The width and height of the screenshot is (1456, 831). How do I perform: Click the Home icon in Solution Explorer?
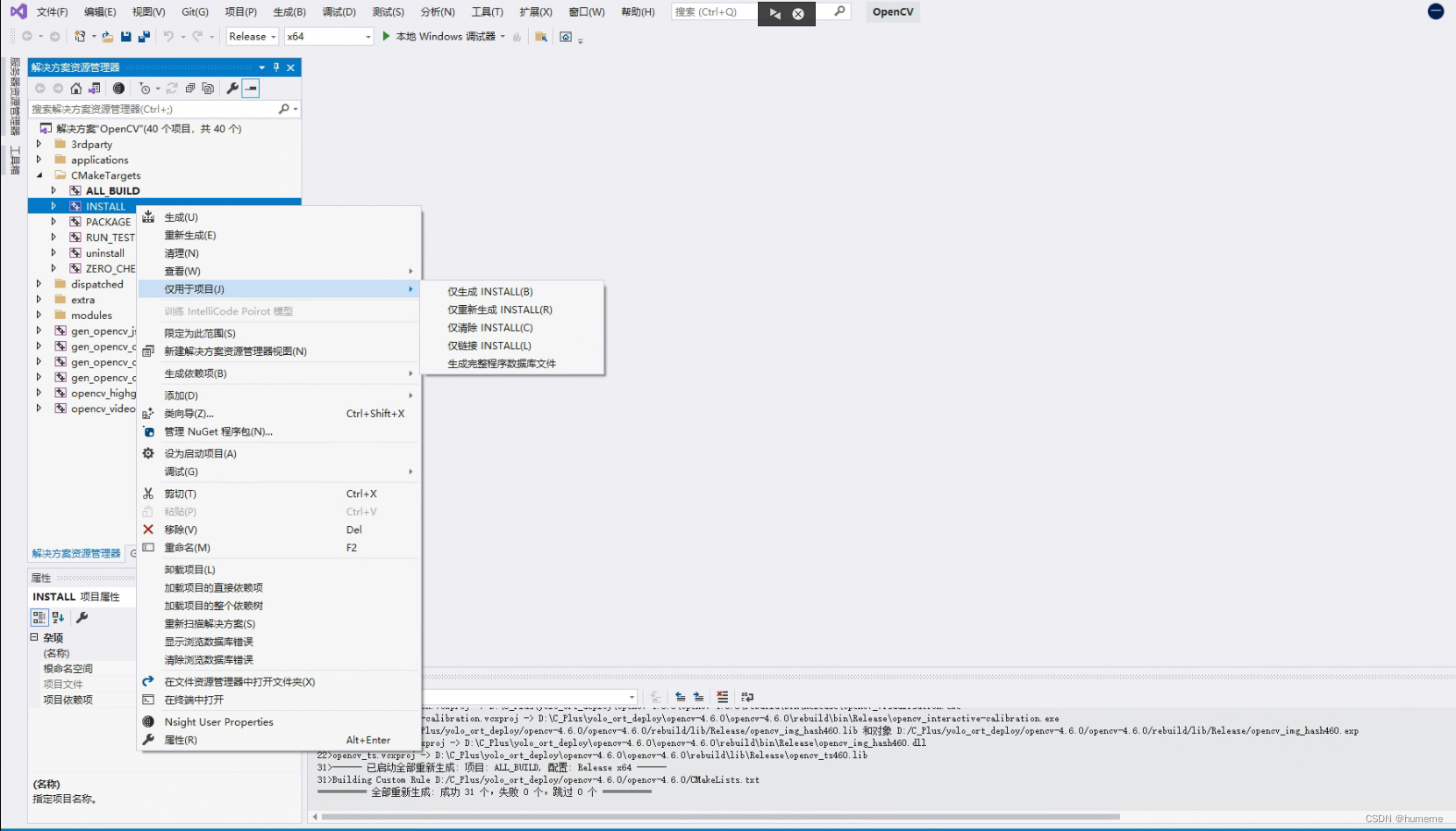(76, 88)
